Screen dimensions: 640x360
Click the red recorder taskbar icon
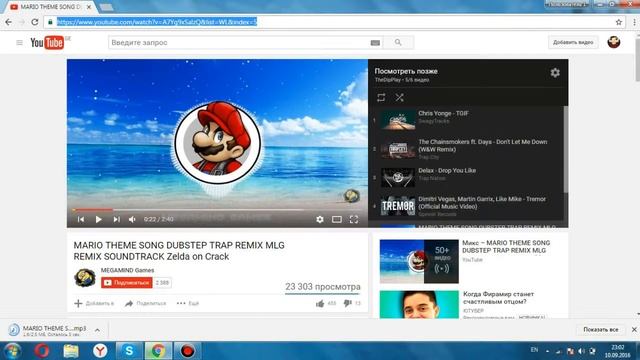tap(187, 351)
